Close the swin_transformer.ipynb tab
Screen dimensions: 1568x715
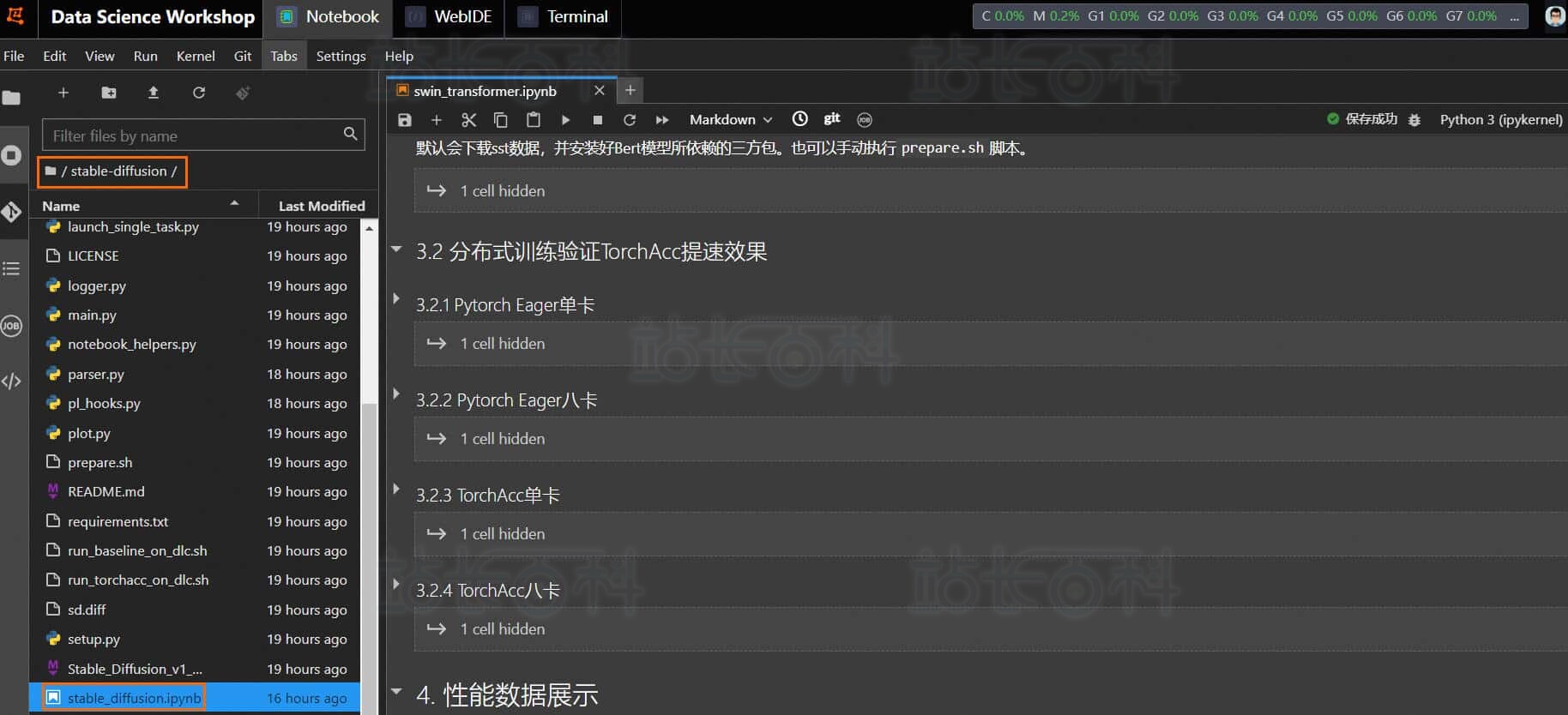[x=600, y=90]
